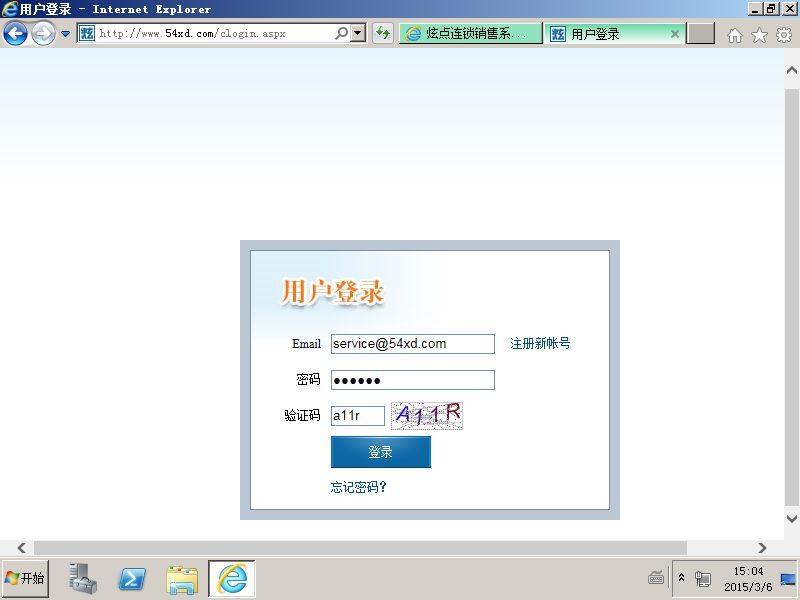Screen dimensions: 800x600
Task: Click the 忘记密码? forgot password link
Action: [x=358, y=487]
